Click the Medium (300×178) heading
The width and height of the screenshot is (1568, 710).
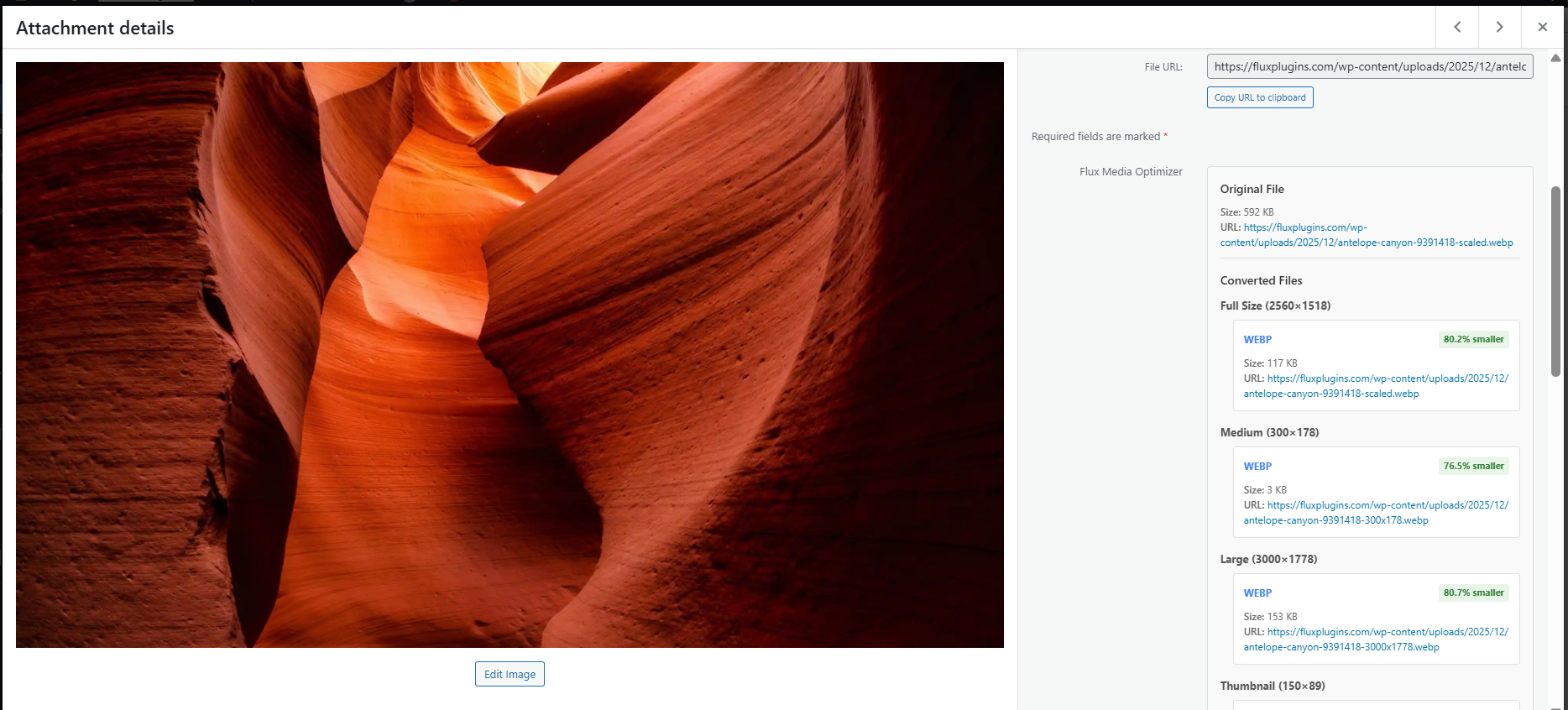point(1269,432)
